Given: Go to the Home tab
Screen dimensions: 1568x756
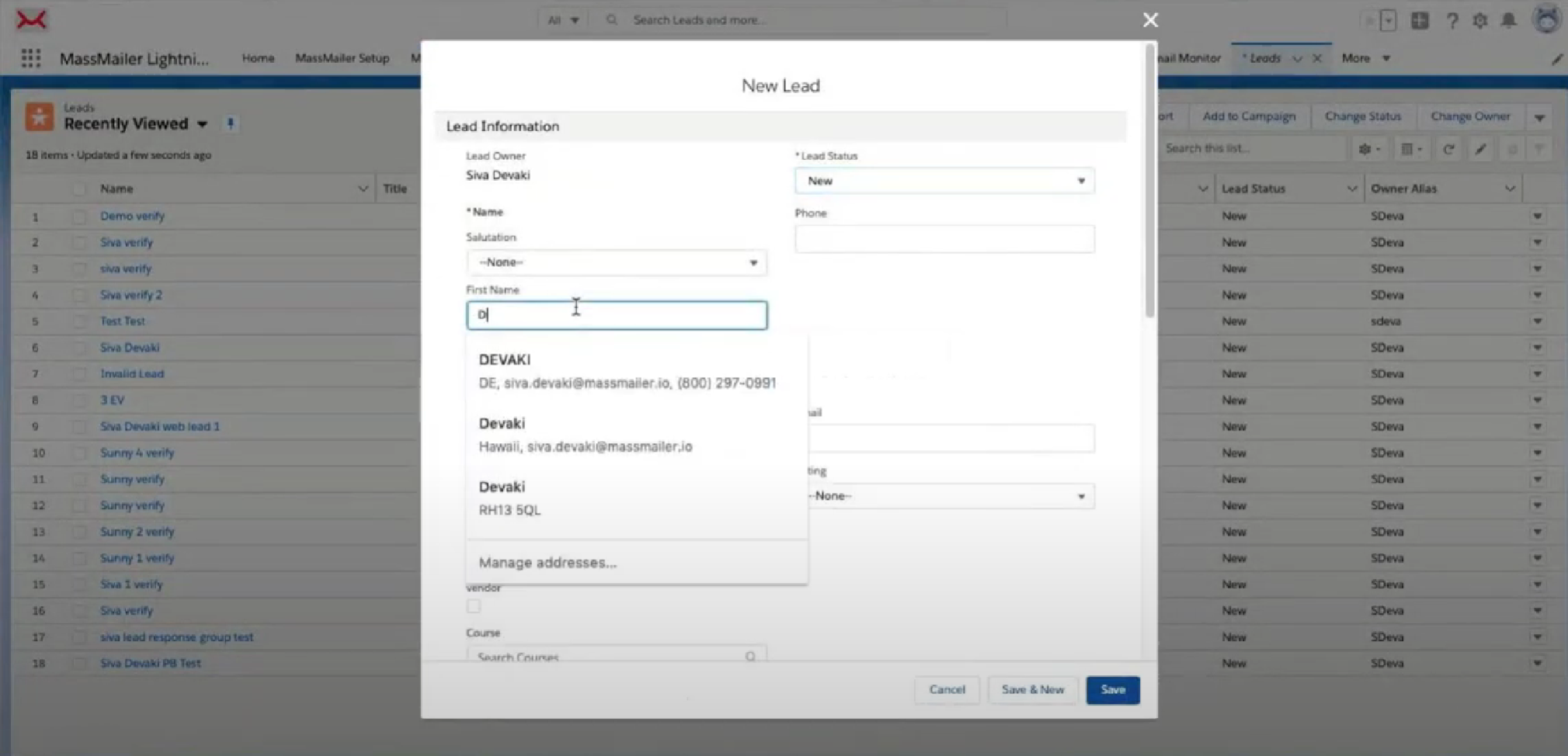Looking at the screenshot, I should click(258, 58).
